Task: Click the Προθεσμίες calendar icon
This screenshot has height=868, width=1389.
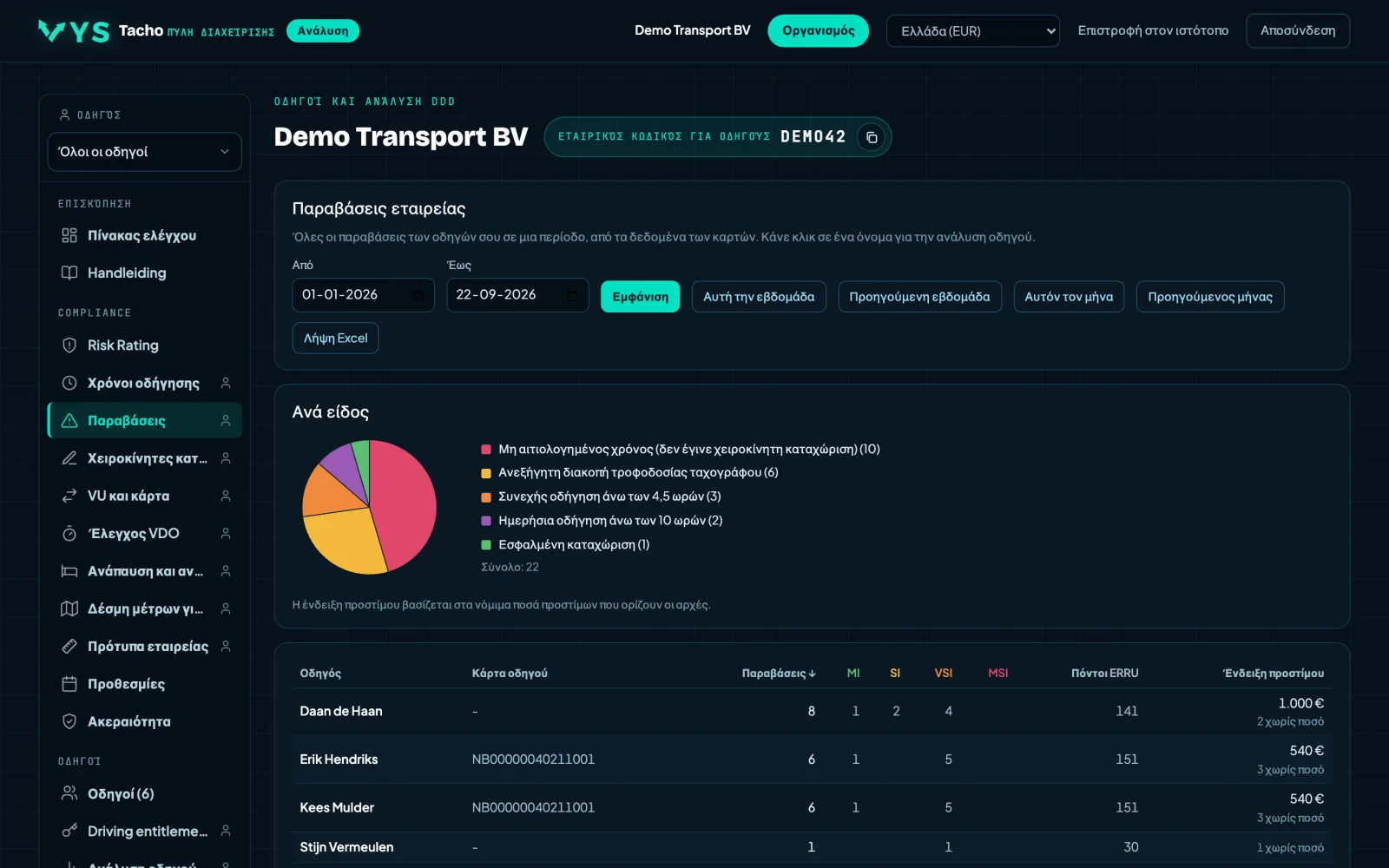Action: [69, 684]
